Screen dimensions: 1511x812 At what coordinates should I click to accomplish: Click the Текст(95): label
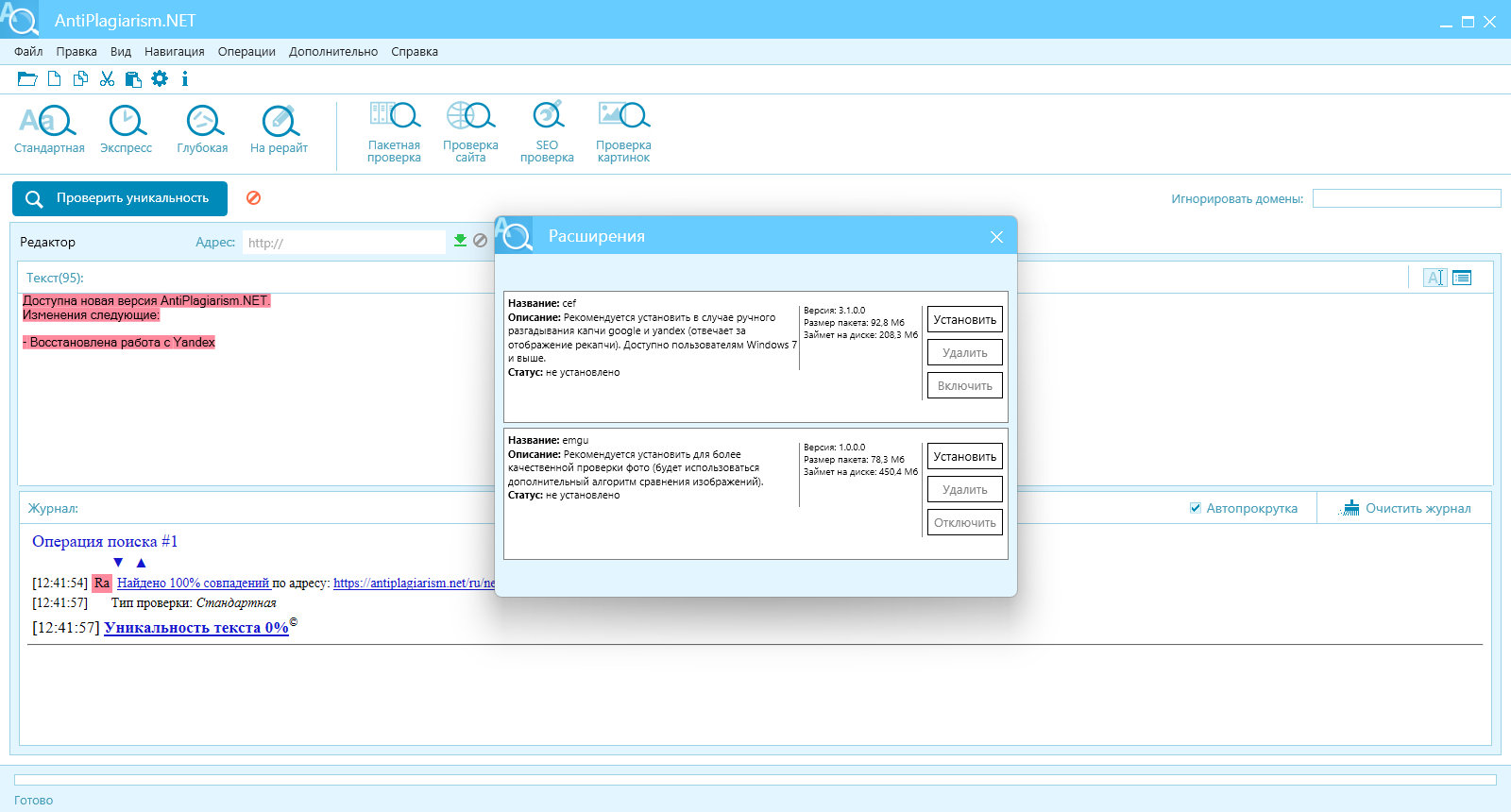click(55, 278)
